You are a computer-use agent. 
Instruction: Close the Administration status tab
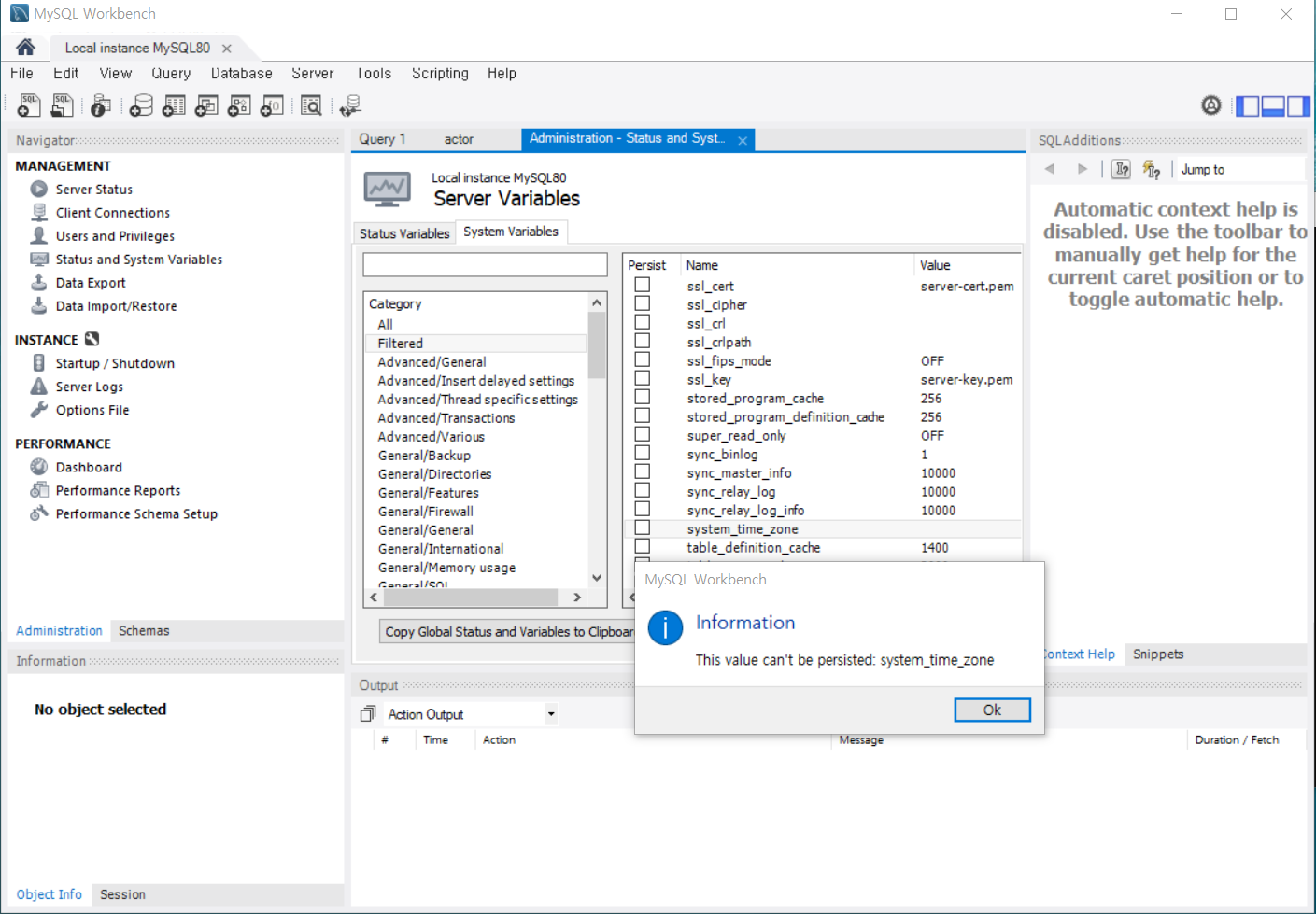(743, 140)
